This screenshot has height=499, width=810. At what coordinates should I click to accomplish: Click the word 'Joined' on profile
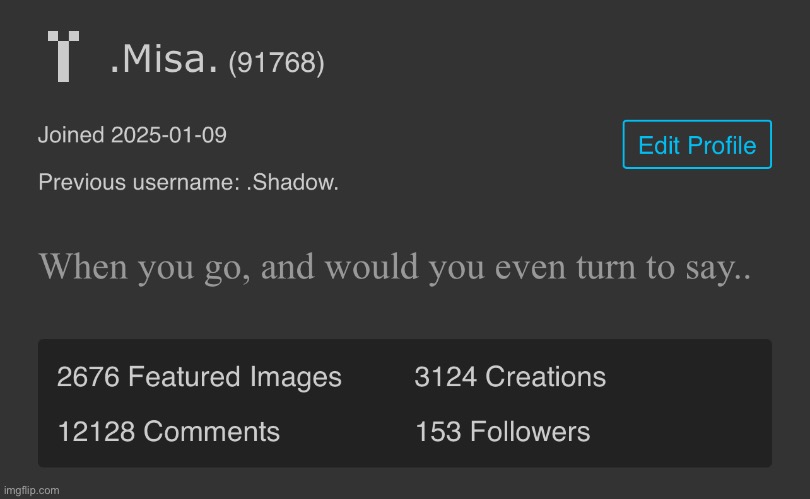(71, 135)
